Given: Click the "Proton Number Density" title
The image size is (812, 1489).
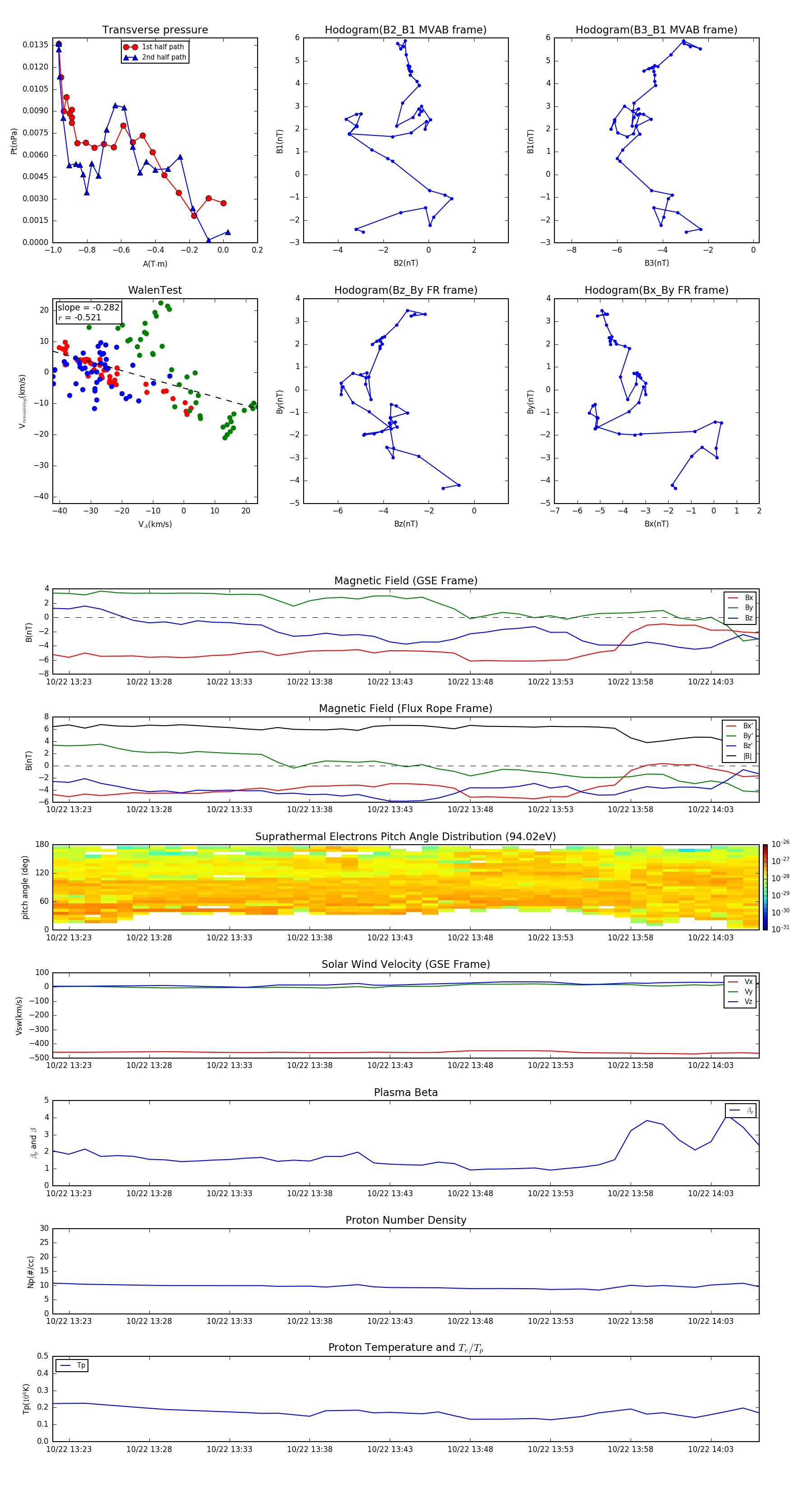Looking at the screenshot, I should point(406,1220).
